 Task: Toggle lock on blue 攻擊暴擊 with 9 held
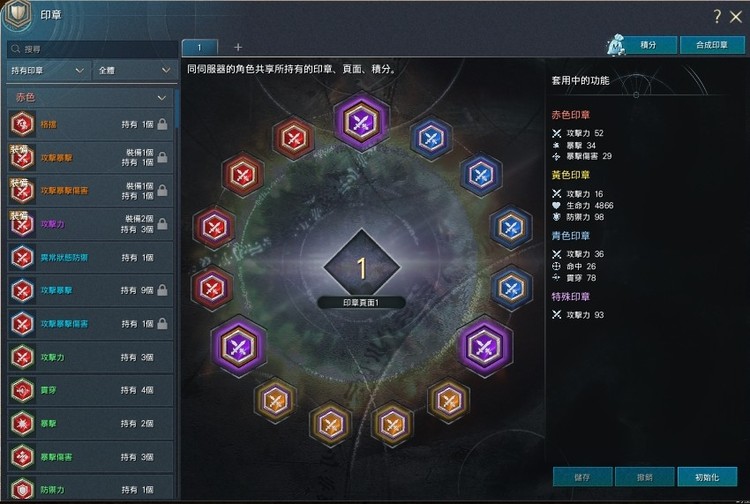click(x=163, y=290)
